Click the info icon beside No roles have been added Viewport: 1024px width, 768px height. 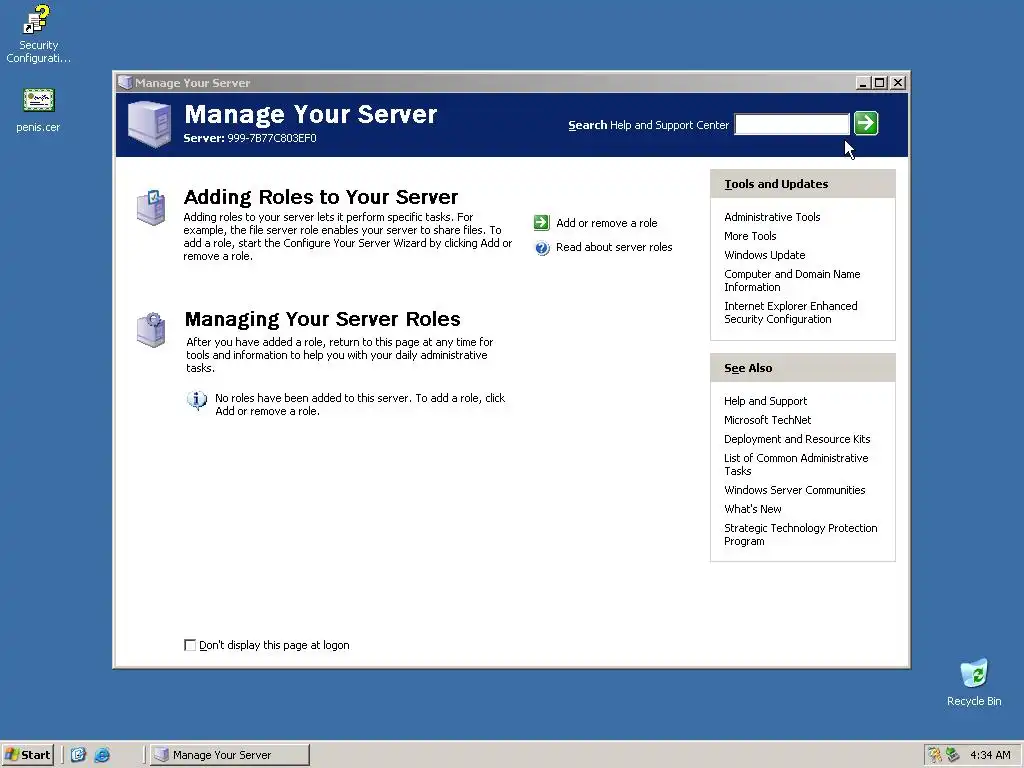[x=197, y=399]
